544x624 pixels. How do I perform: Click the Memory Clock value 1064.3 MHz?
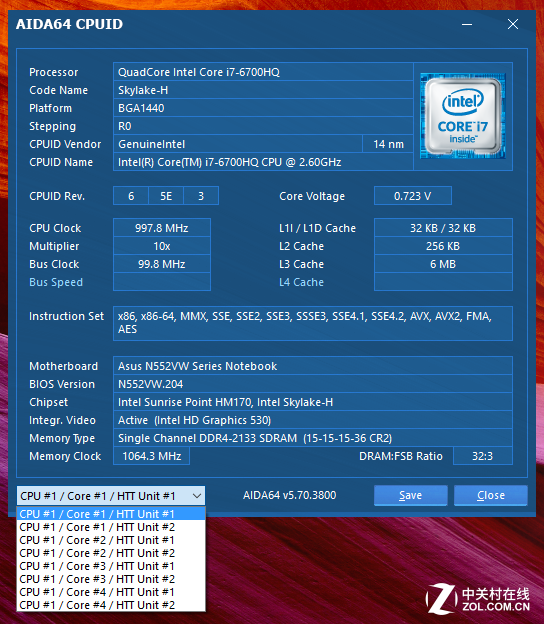pos(151,456)
